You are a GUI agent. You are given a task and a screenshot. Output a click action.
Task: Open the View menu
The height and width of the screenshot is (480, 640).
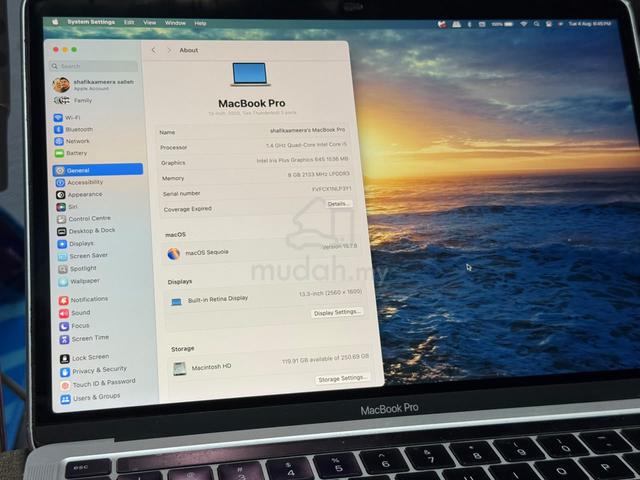point(149,23)
